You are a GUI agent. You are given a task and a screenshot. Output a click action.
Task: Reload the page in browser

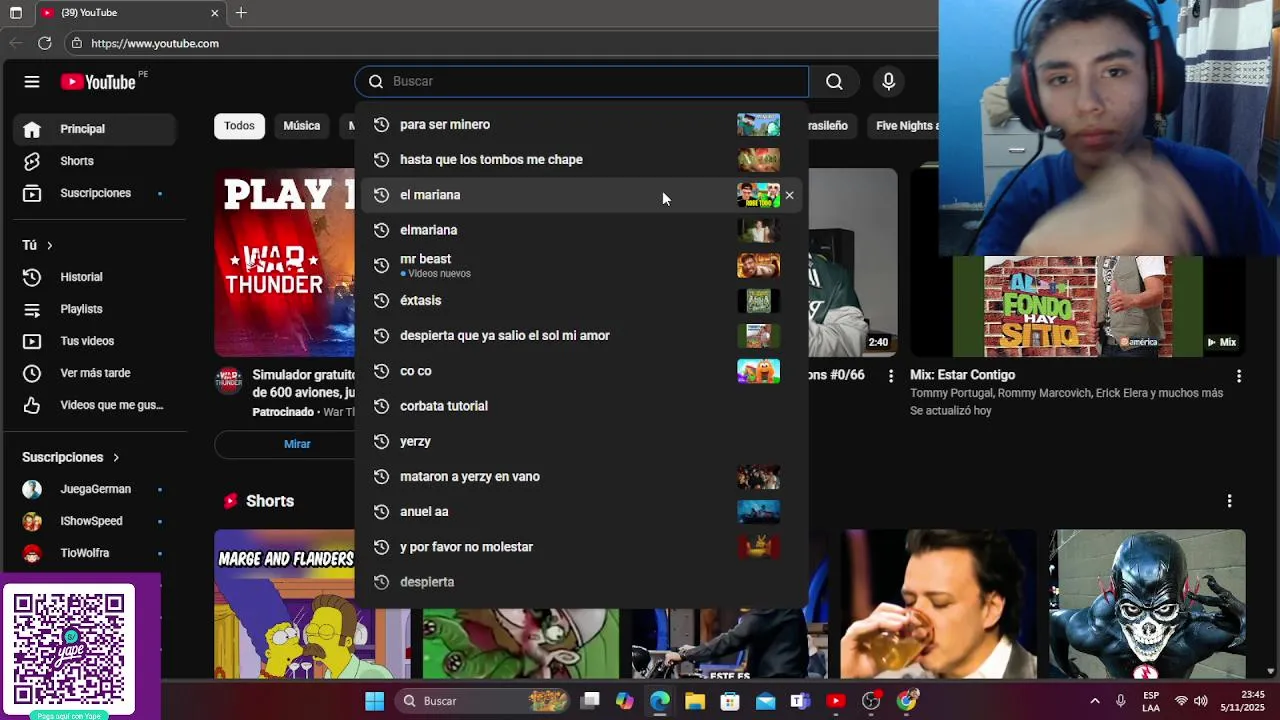click(x=44, y=43)
